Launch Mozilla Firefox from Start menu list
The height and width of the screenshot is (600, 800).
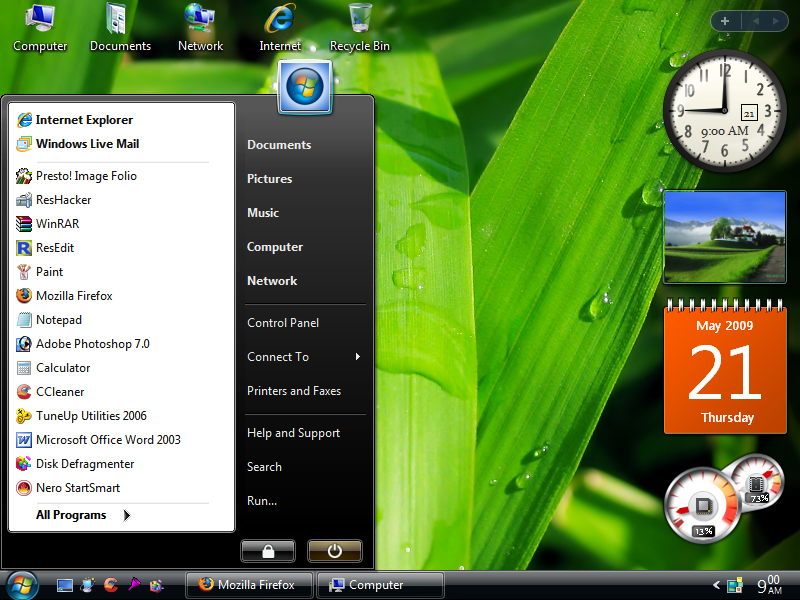click(x=121, y=296)
